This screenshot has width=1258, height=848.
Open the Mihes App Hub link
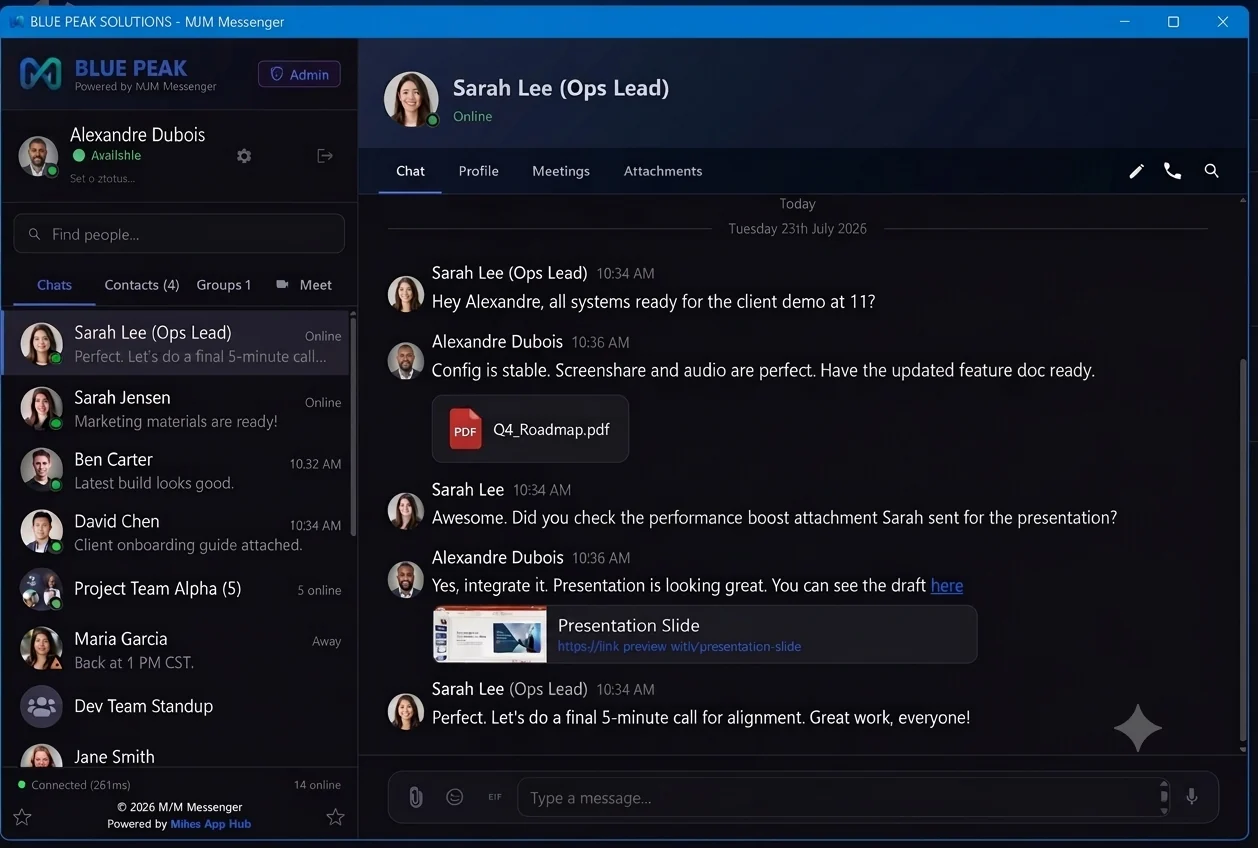[211, 824]
